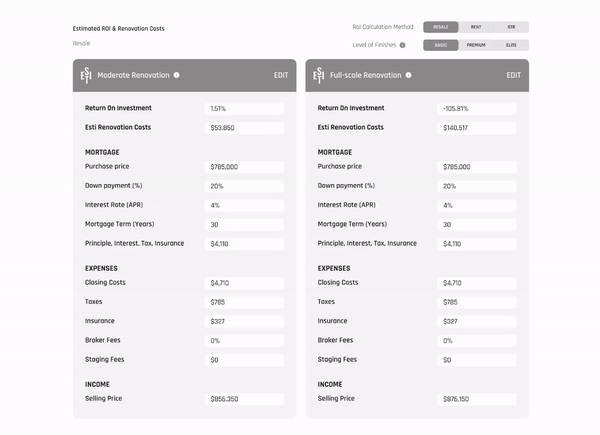Screen dimensions: 600x435
Task: Switch ROI calculation method to RENT
Action: tap(476, 27)
